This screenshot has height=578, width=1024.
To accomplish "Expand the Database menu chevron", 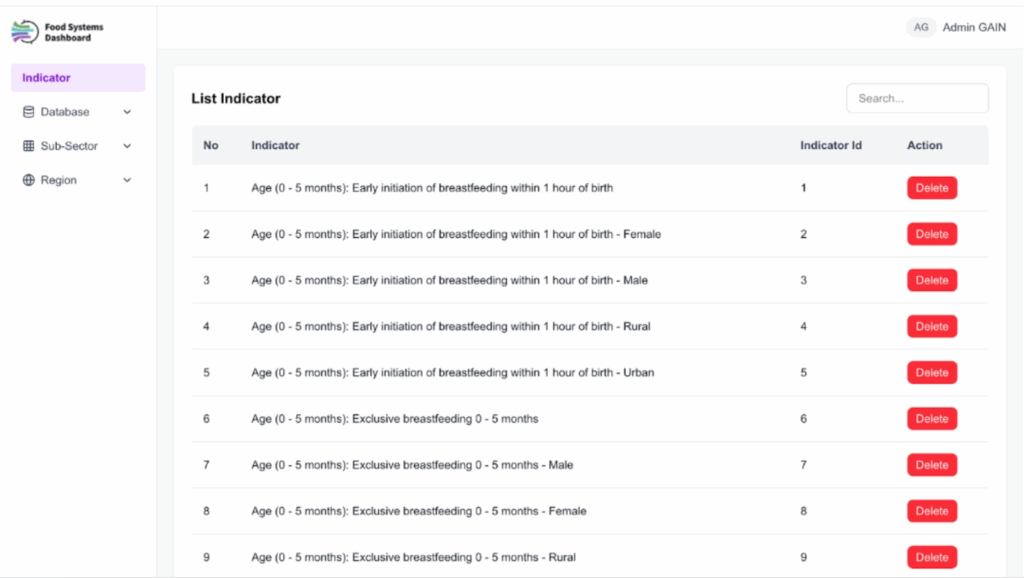I will [127, 112].
